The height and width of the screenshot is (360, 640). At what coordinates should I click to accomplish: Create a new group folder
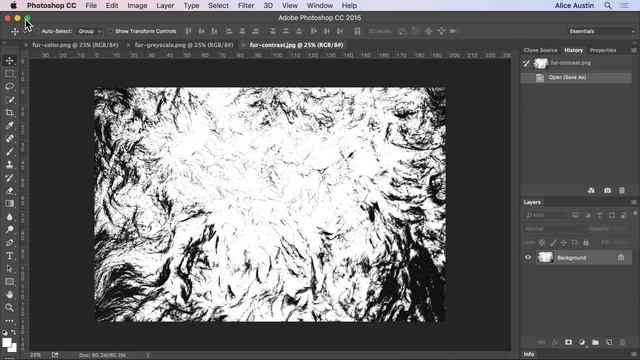[596, 342]
